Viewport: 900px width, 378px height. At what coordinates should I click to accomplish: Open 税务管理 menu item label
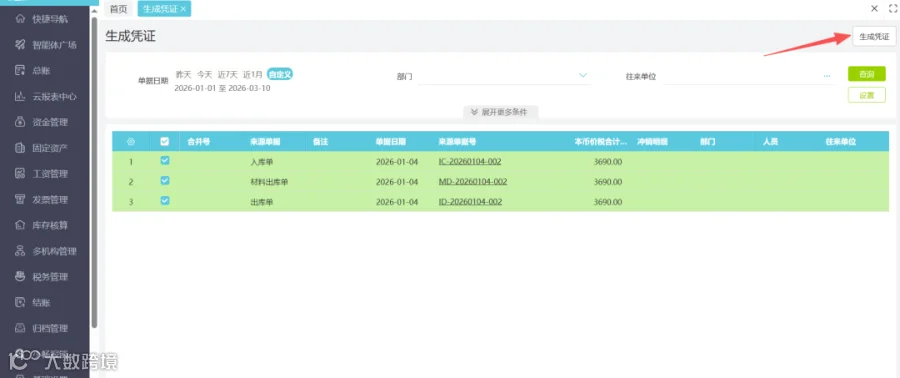point(50,277)
